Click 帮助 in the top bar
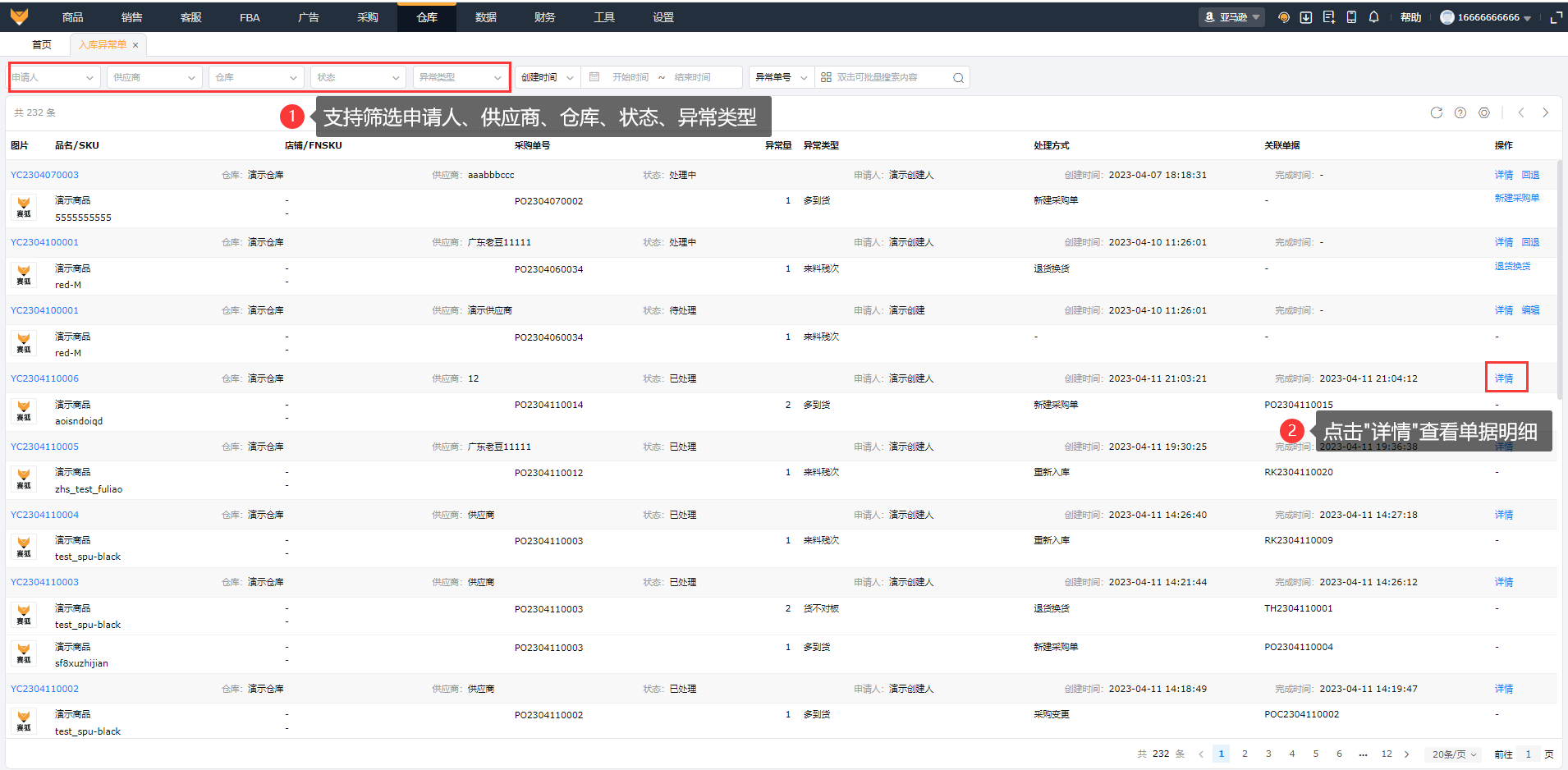 (x=1411, y=17)
